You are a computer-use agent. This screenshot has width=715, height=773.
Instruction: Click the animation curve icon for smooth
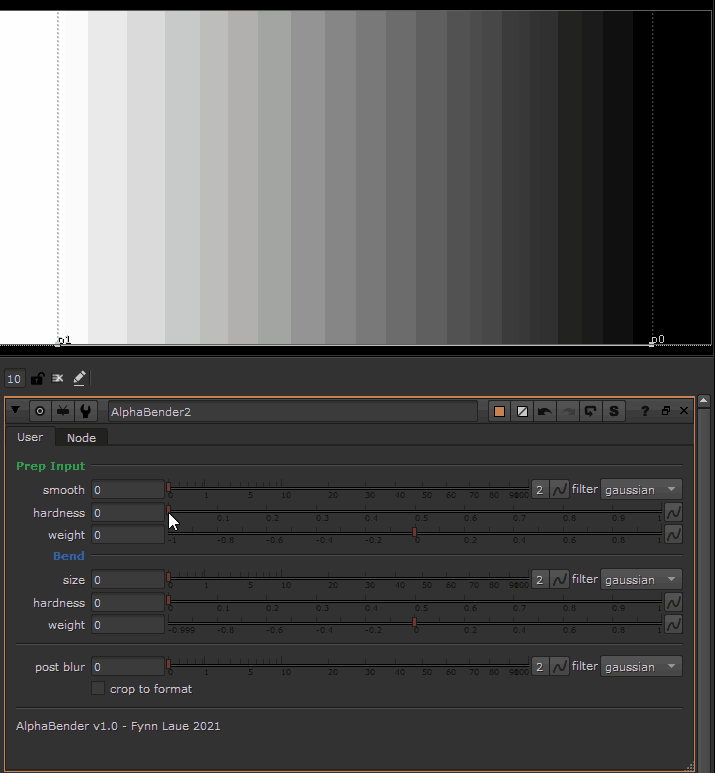560,489
